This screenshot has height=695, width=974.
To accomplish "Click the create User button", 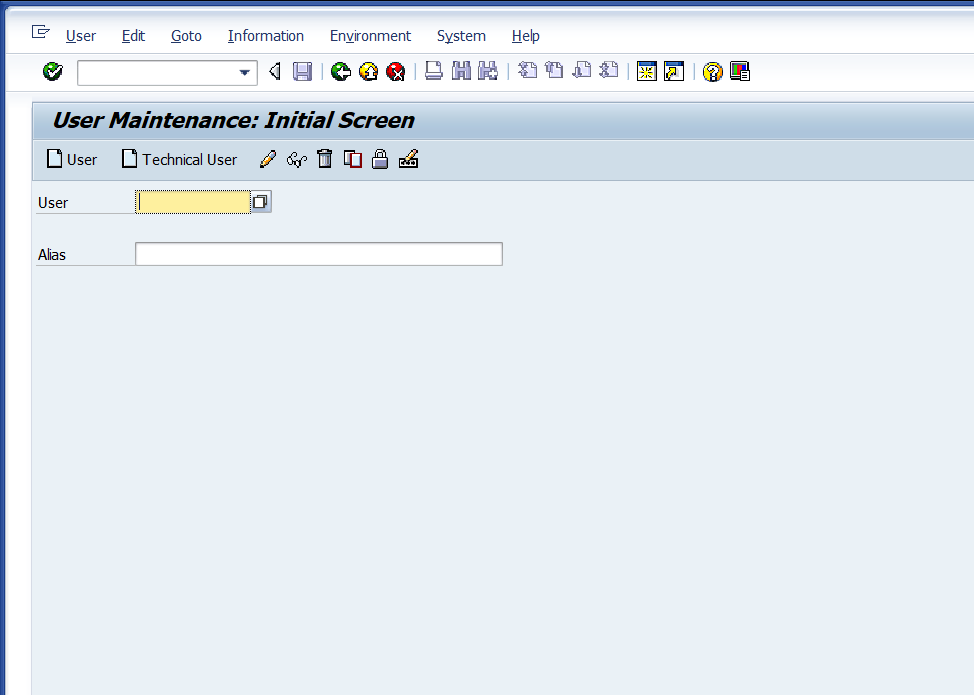I will (x=72, y=160).
